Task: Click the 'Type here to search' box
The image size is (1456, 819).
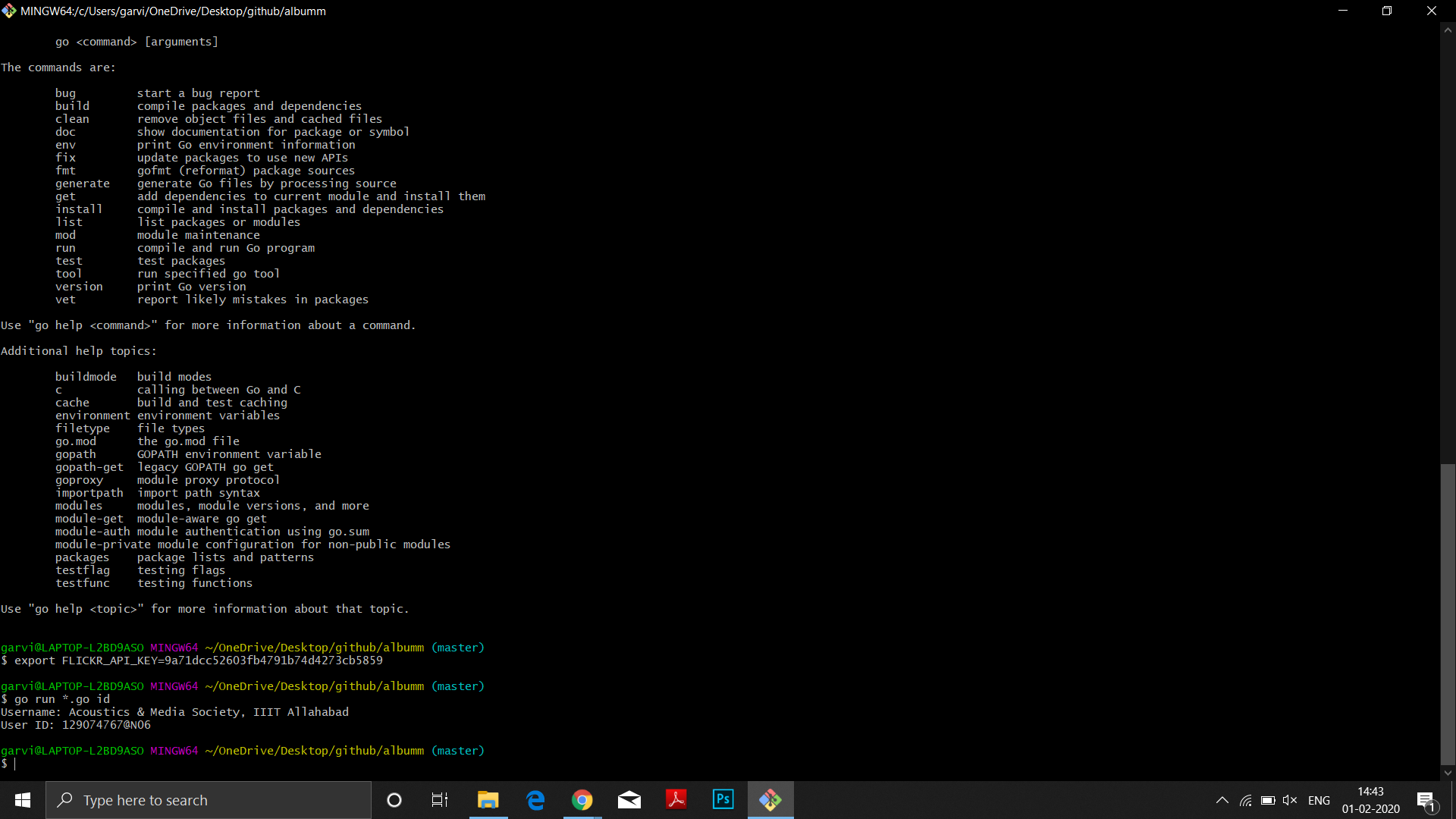Action: coord(209,799)
